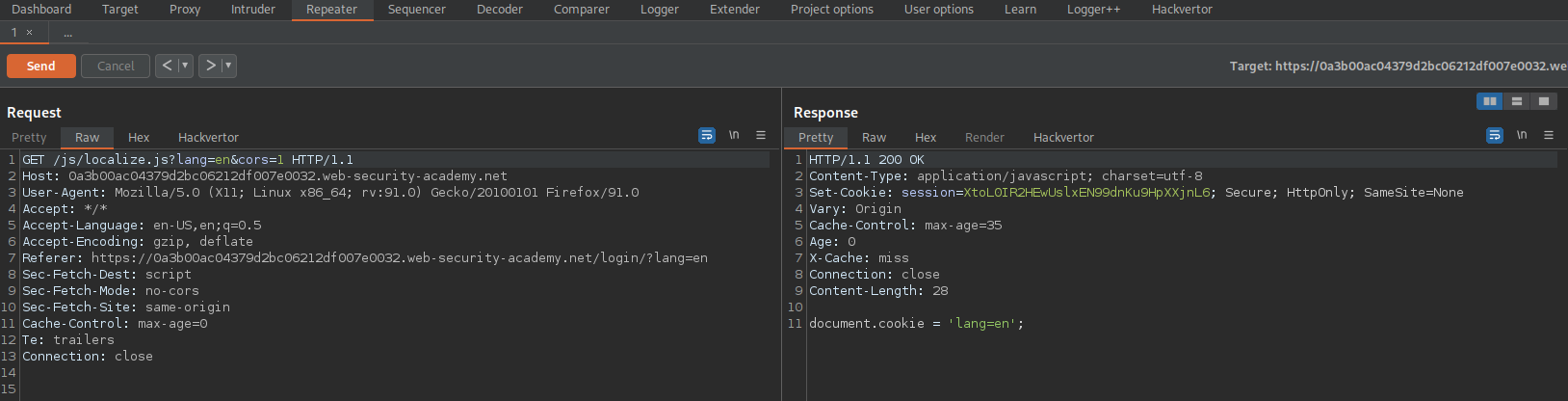
Task: Open the Logger tab
Action: (x=660, y=10)
